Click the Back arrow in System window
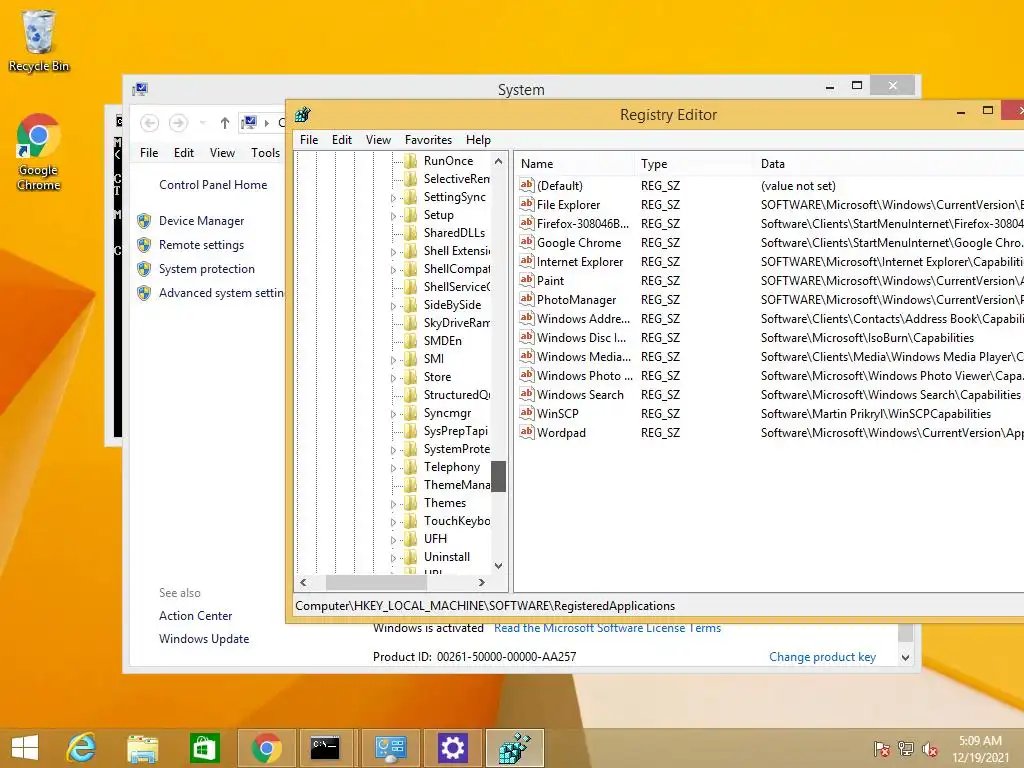The width and height of the screenshot is (1024, 768). (x=150, y=123)
